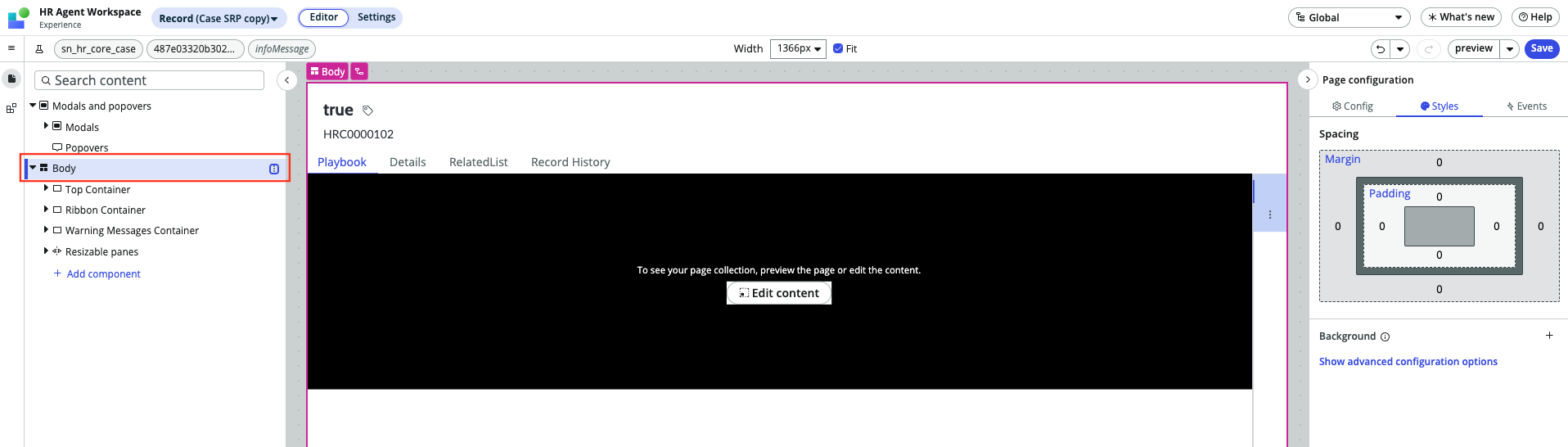1568x447 pixels.
Task: Toggle the Fit checkbox
Action: [x=838, y=49]
